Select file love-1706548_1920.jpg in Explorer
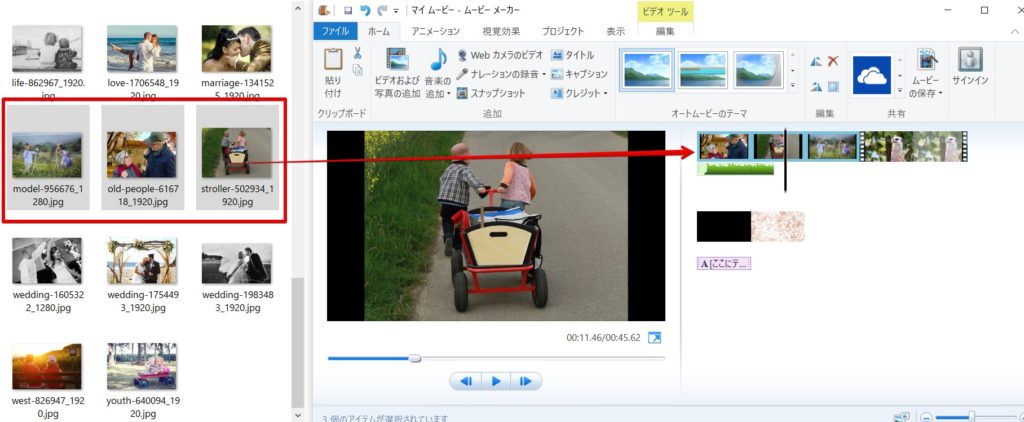 click(x=142, y=62)
